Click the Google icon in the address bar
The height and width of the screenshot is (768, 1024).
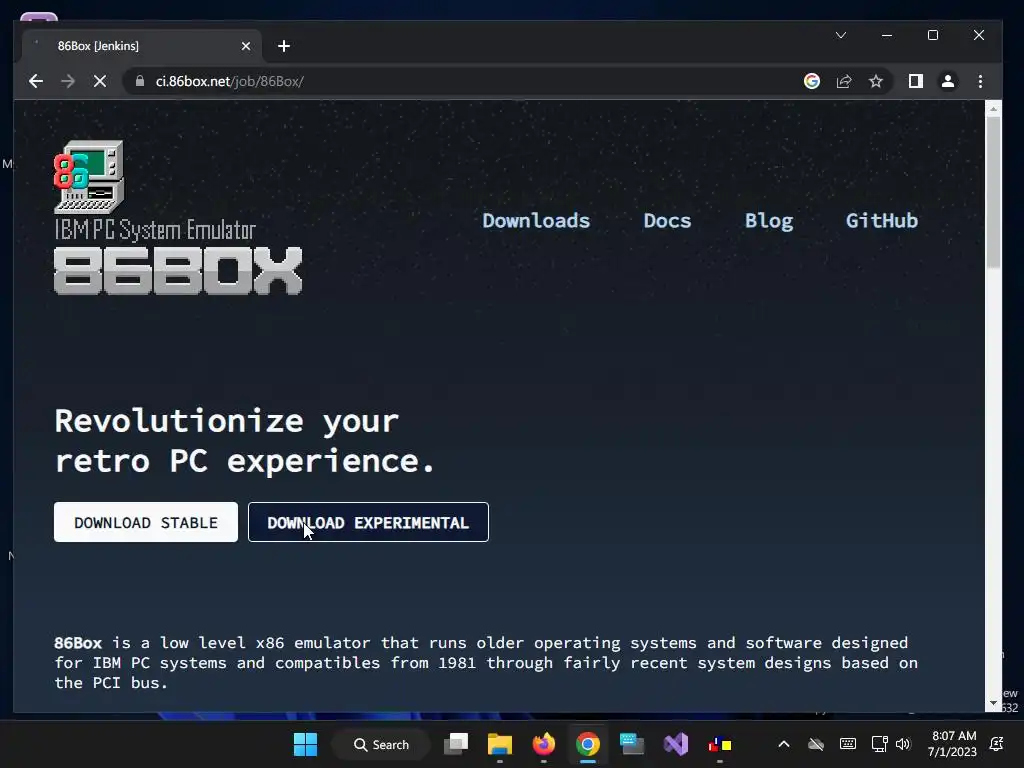coord(812,81)
